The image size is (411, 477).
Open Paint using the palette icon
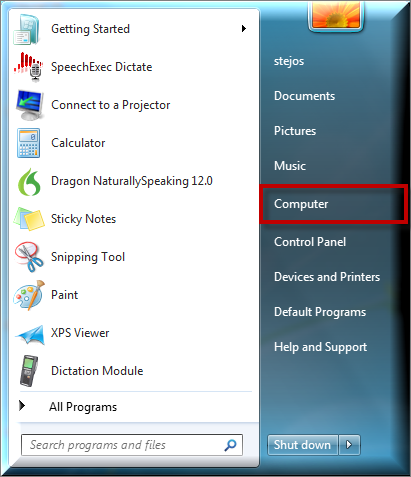(29, 295)
